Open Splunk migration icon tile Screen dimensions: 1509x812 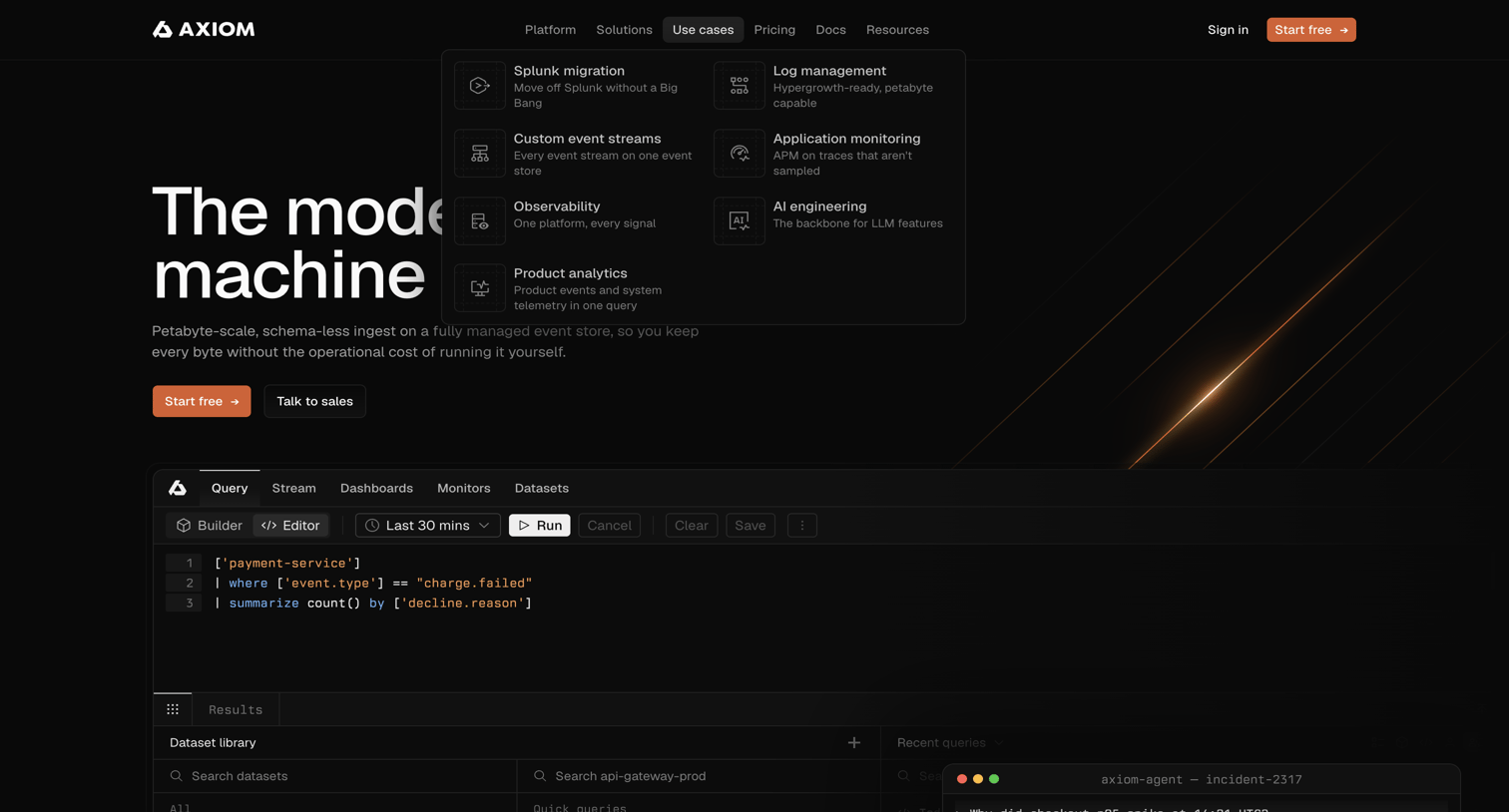480,86
